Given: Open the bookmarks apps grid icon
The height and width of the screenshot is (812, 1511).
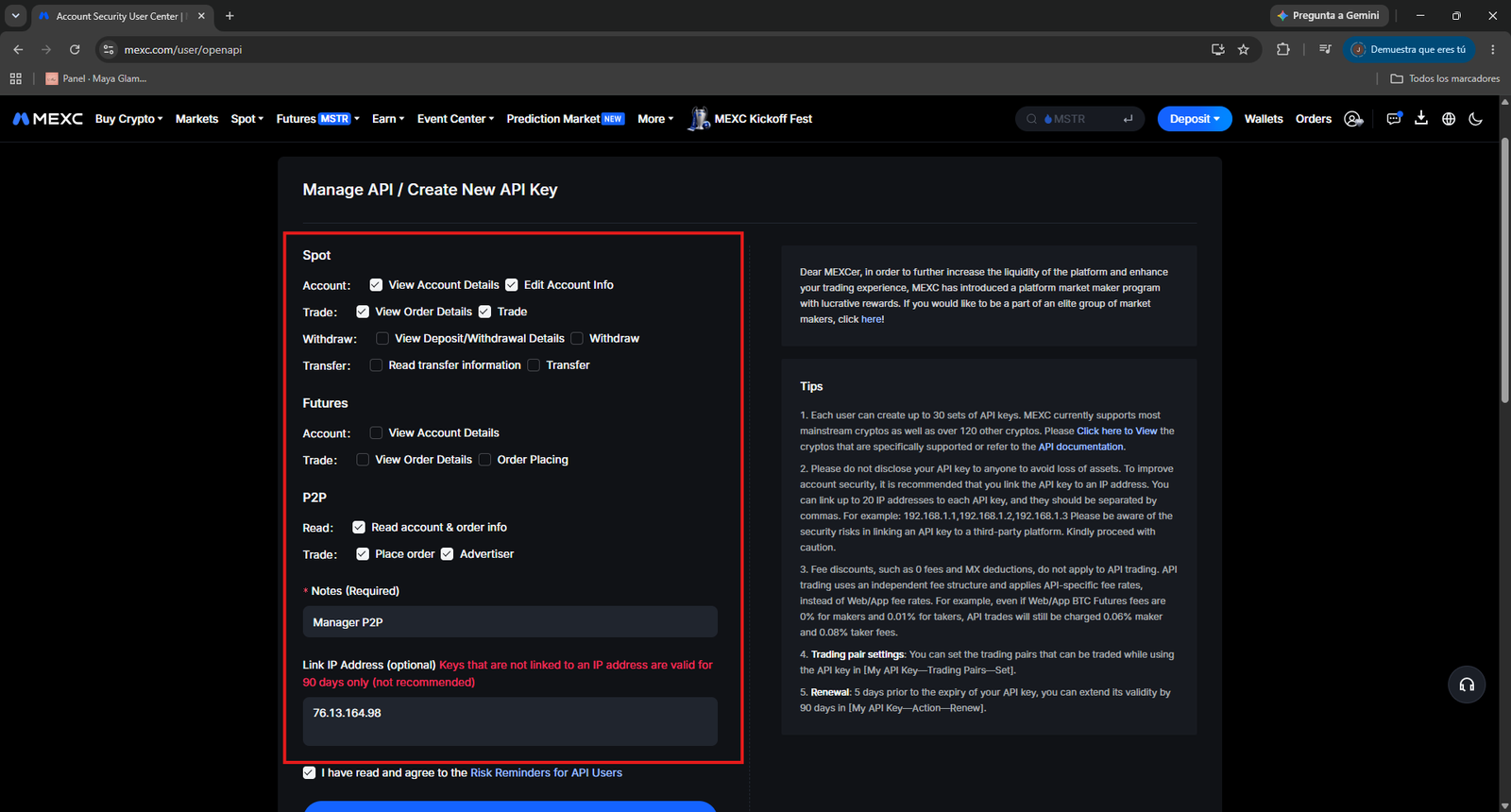Looking at the screenshot, I should pos(15,78).
